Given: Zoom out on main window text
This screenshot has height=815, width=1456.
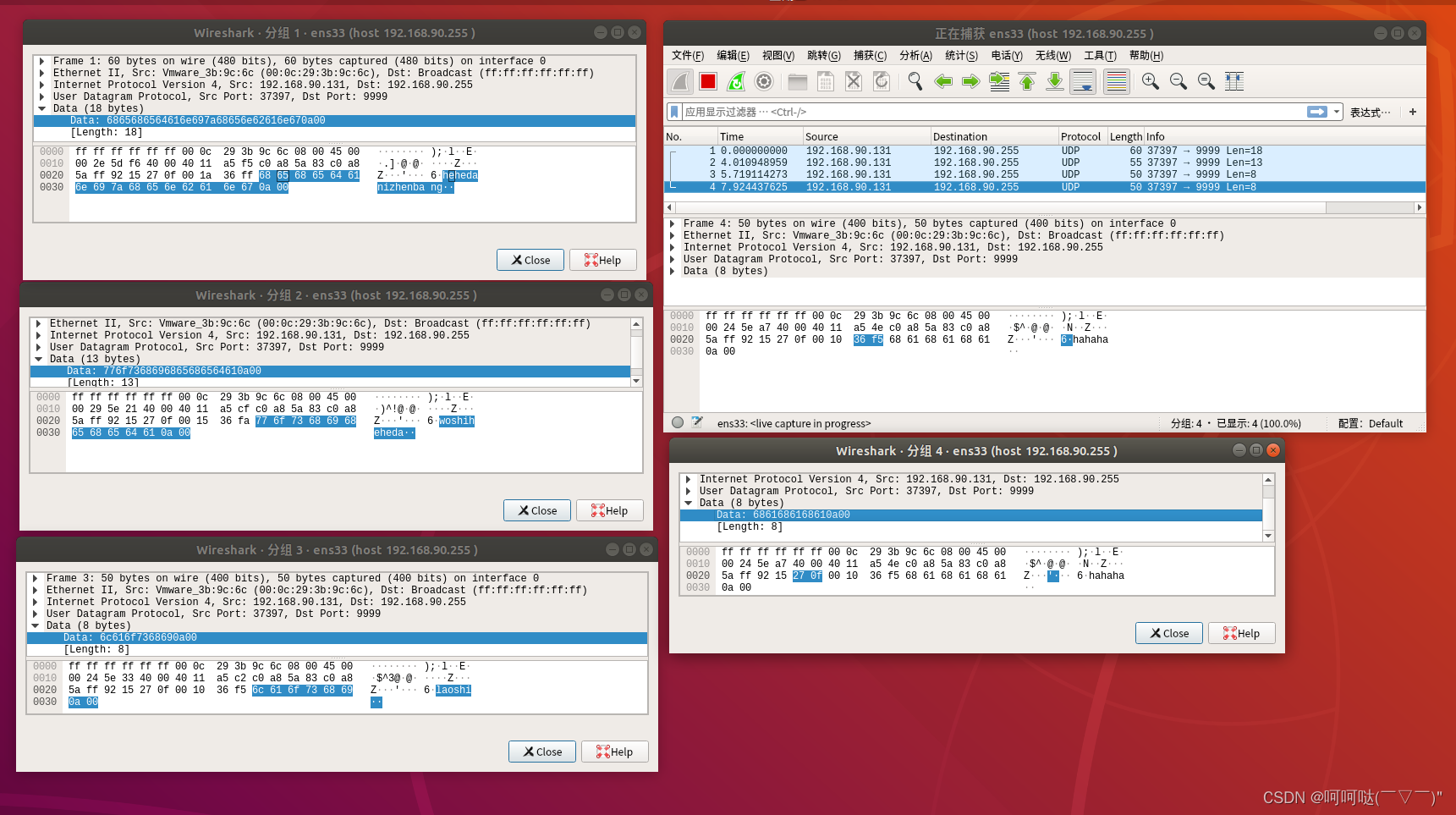Looking at the screenshot, I should tap(1178, 81).
